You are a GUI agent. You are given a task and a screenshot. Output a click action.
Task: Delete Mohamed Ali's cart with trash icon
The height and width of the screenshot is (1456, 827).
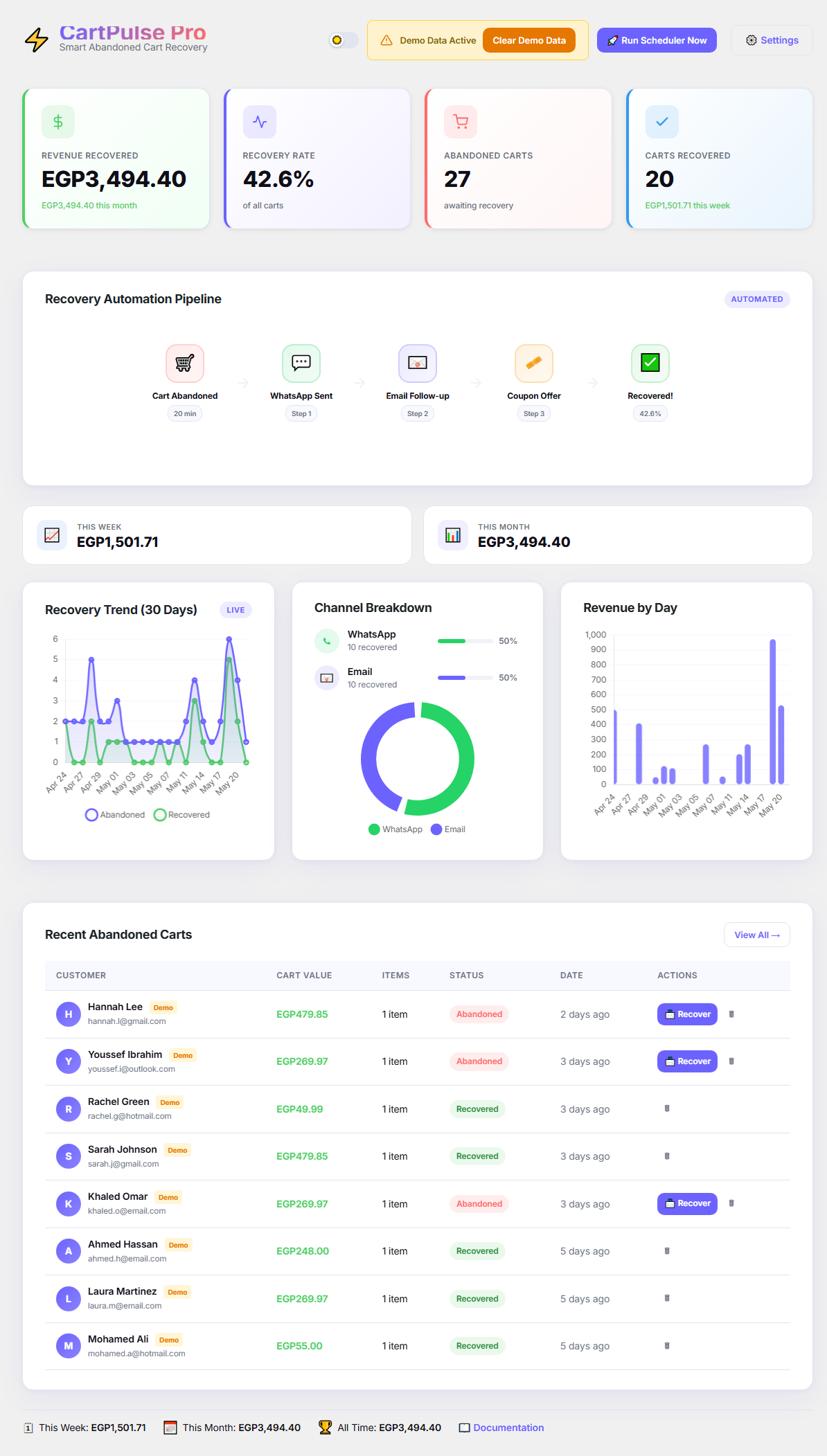coord(667,1346)
